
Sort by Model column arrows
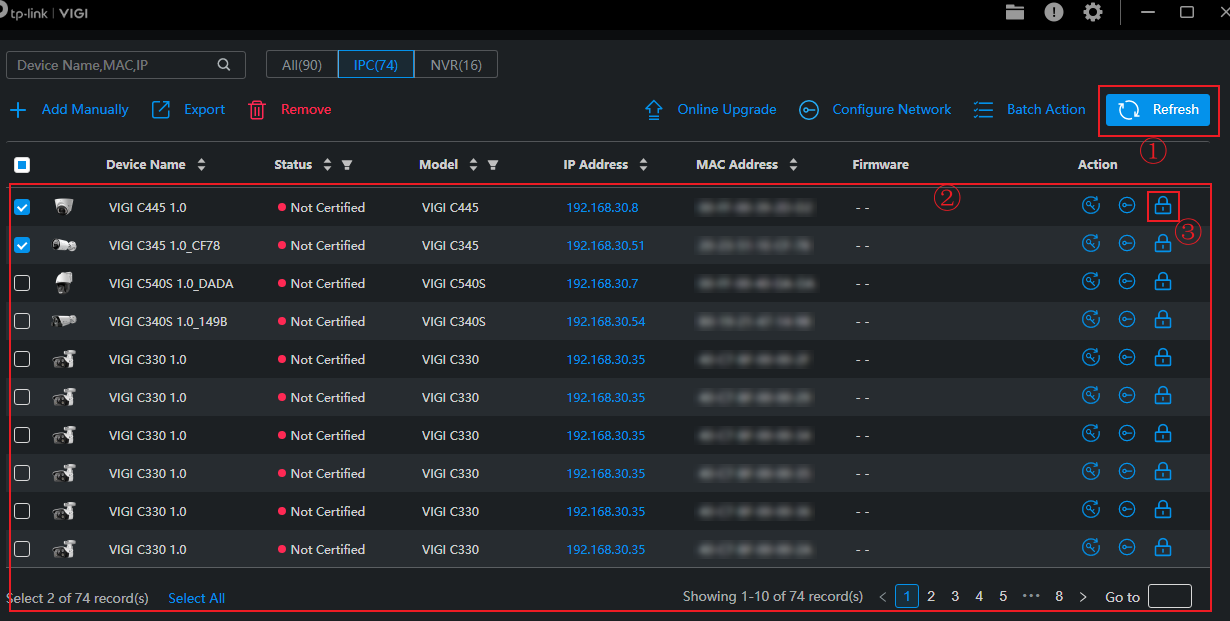pos(473,165)
